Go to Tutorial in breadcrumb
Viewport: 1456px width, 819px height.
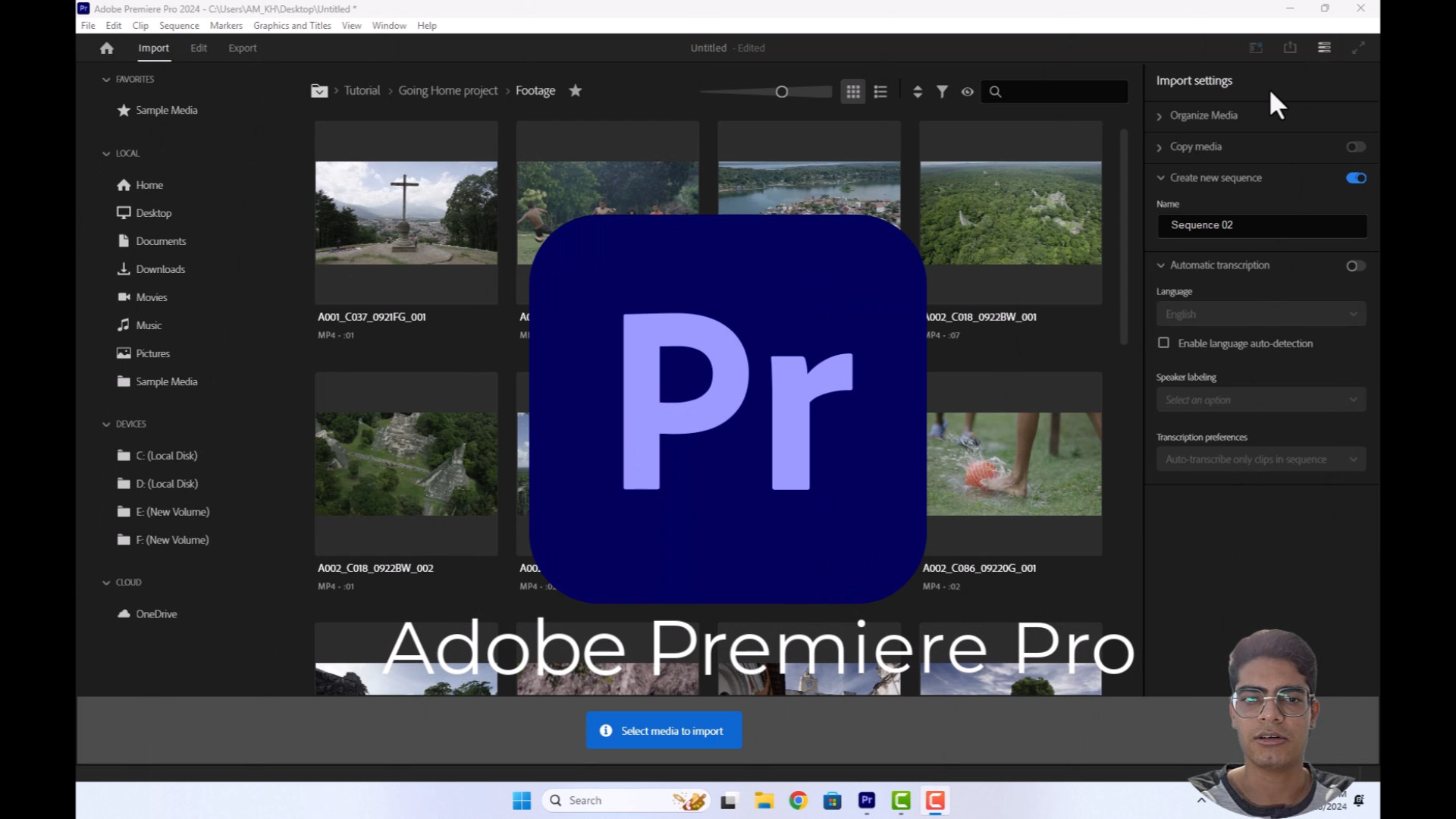tap(362, 90)
